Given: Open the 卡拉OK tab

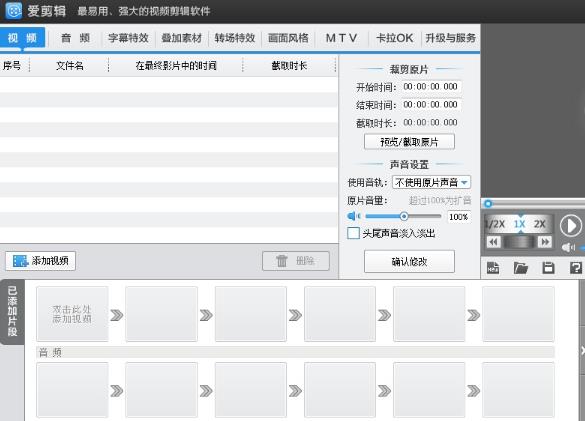Looking at the screenshot, I should pos(395,38).
